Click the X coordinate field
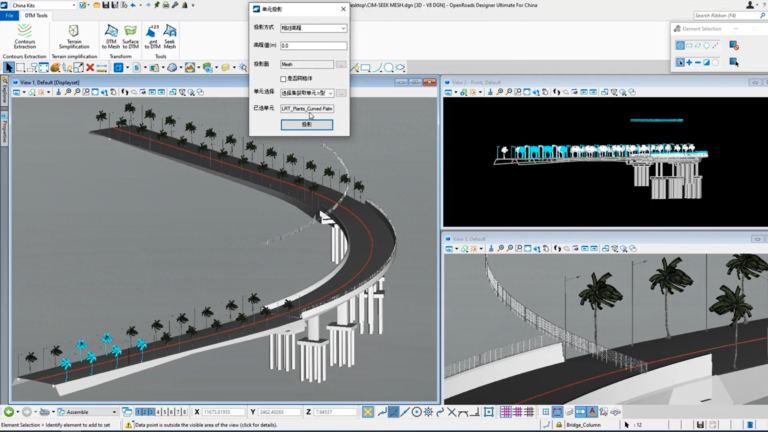This screenshot has width=768, height=432. click(223, 412)
